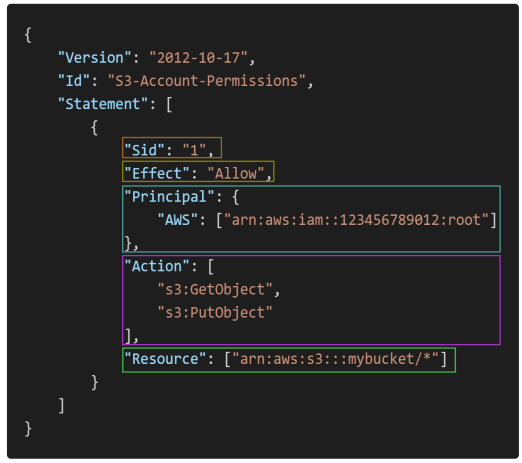This screenshot has height=463, width=522.
Task: Click the "AWS" key inside Principal
Action: (x=177, y=220)
